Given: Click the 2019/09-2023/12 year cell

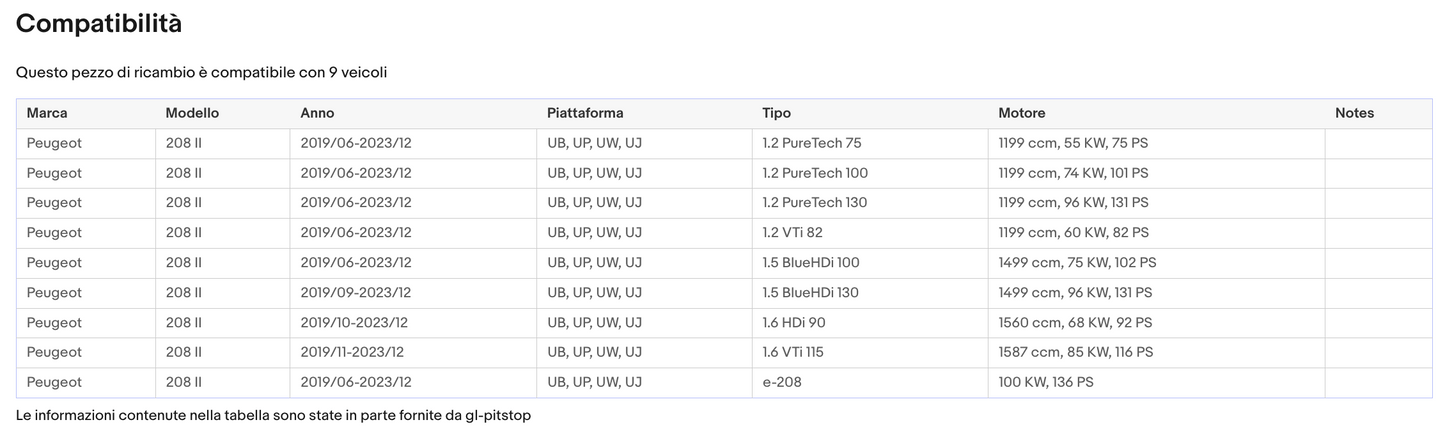Looking at the screenshot, I should point(355,293).
